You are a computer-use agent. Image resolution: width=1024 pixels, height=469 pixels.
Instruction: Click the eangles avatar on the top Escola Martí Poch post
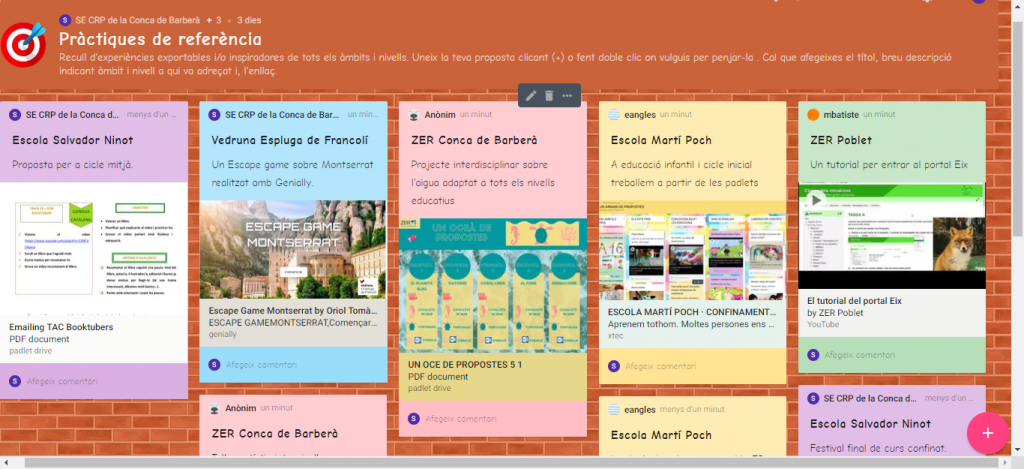tap(613, 115)
